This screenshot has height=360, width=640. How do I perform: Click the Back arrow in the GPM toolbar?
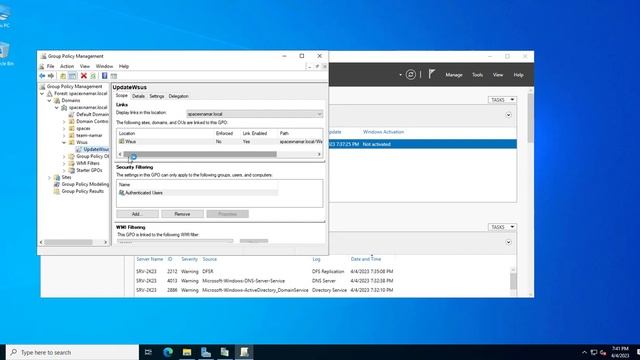42,76
